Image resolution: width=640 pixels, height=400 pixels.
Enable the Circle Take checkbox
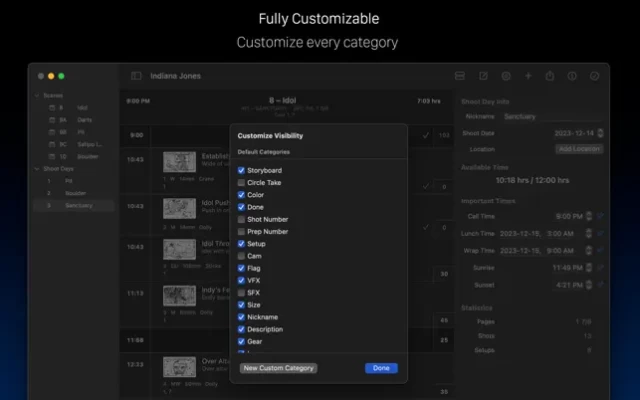pyautogui.click(x=241, y=183)
